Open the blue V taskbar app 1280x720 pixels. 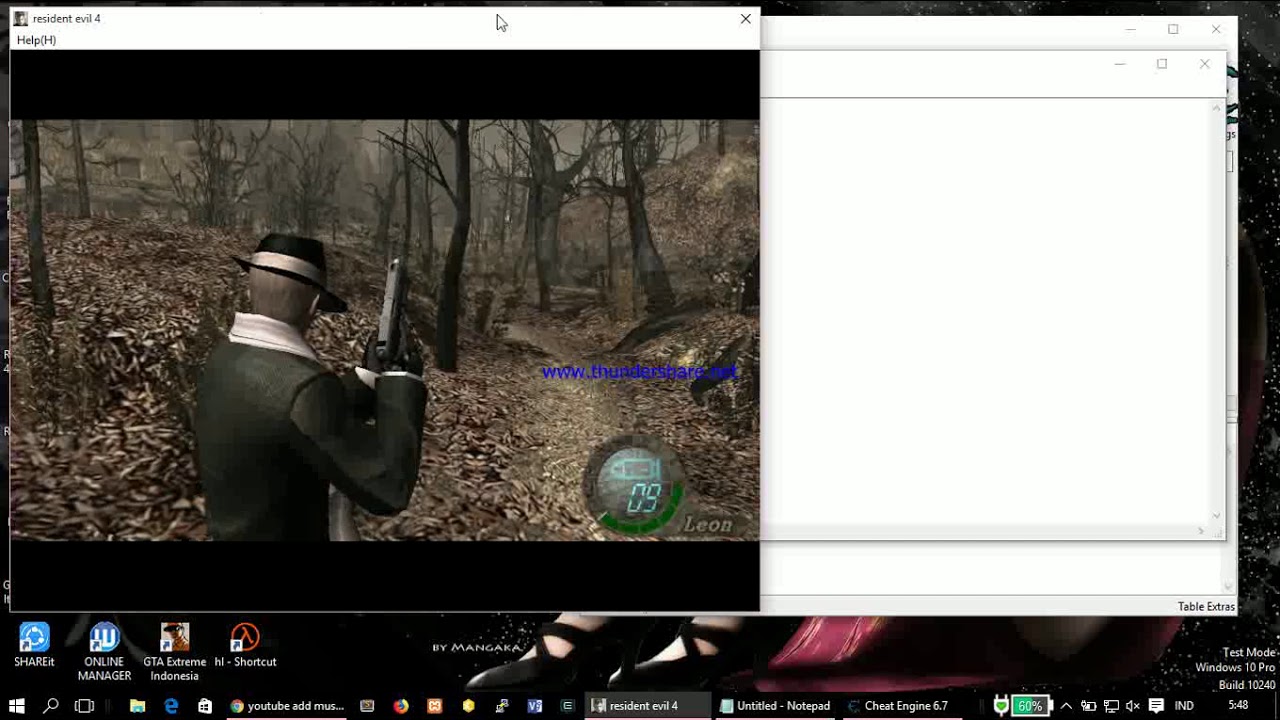tap(535, 706)
